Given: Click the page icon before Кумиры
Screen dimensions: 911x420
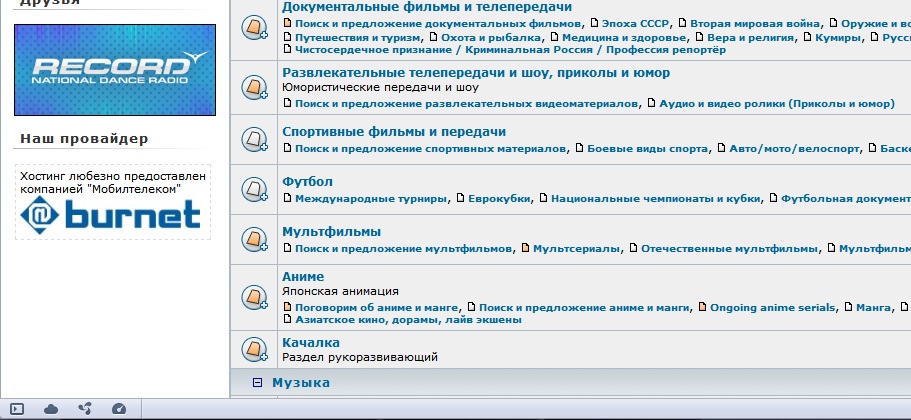Looking at the screenshot, I should coord(808,37).
